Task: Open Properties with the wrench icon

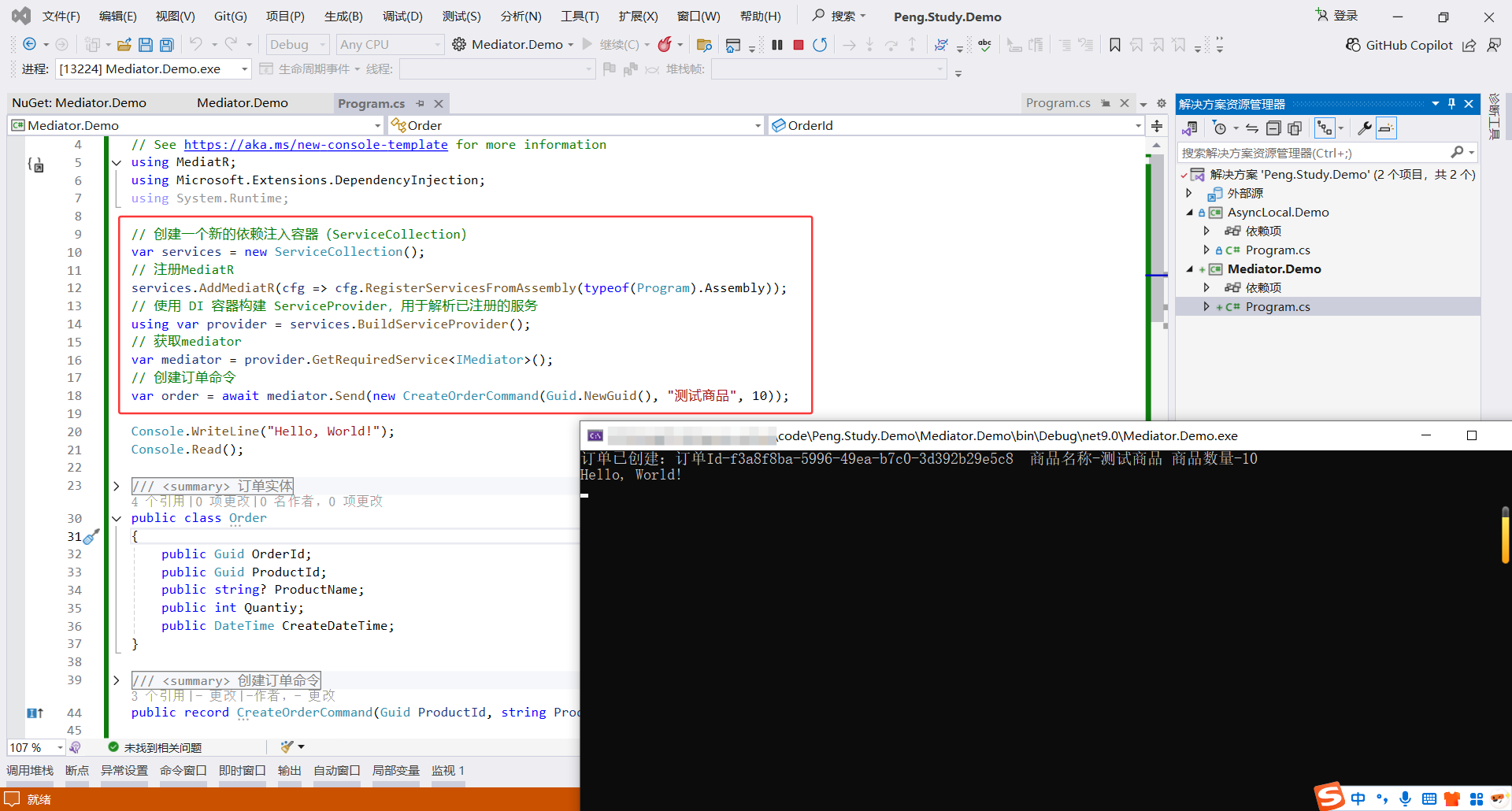Action: pos(1365,128)
